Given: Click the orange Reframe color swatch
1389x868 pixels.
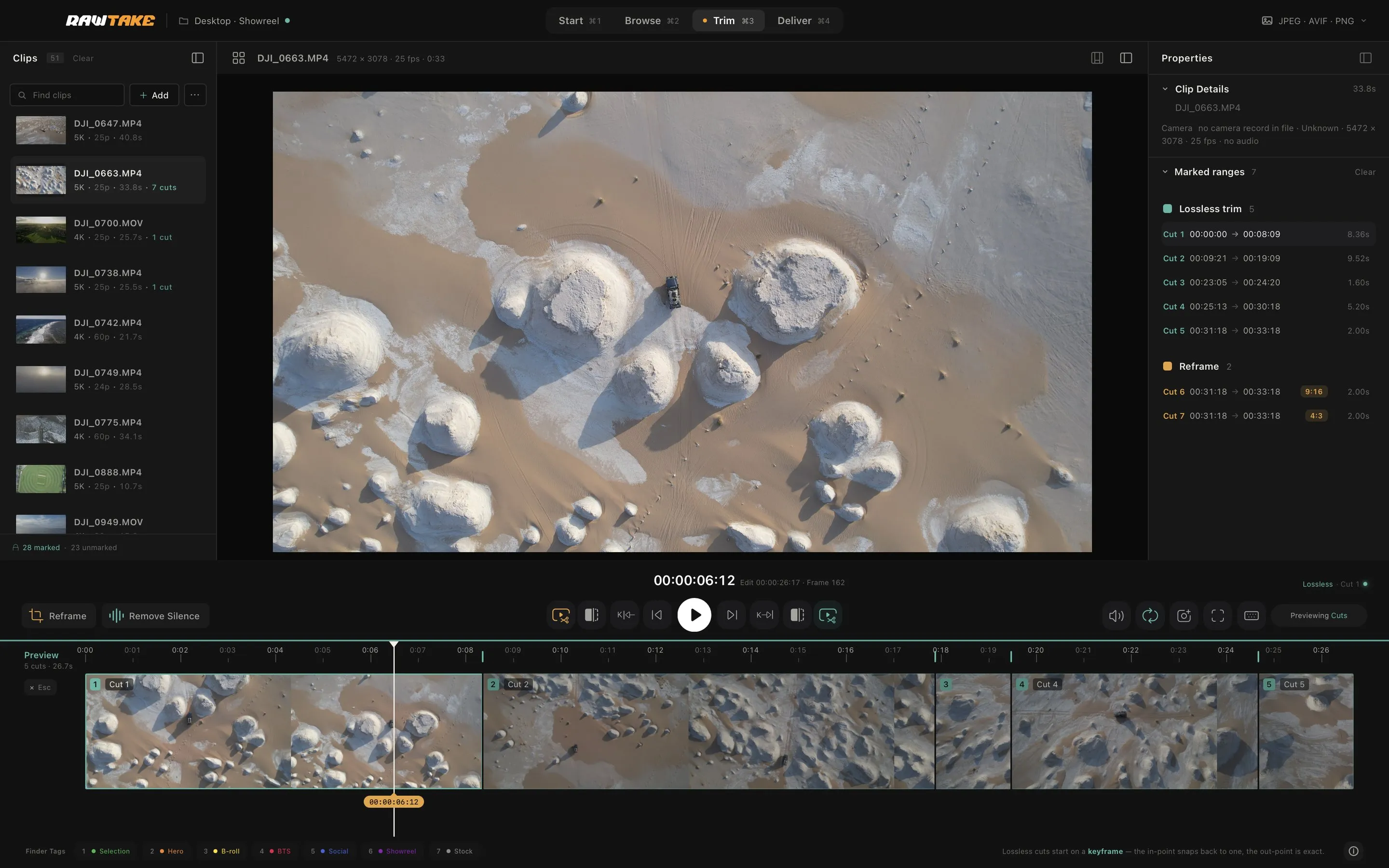Looking at the screenshot, I should [x=1167, y=366].
